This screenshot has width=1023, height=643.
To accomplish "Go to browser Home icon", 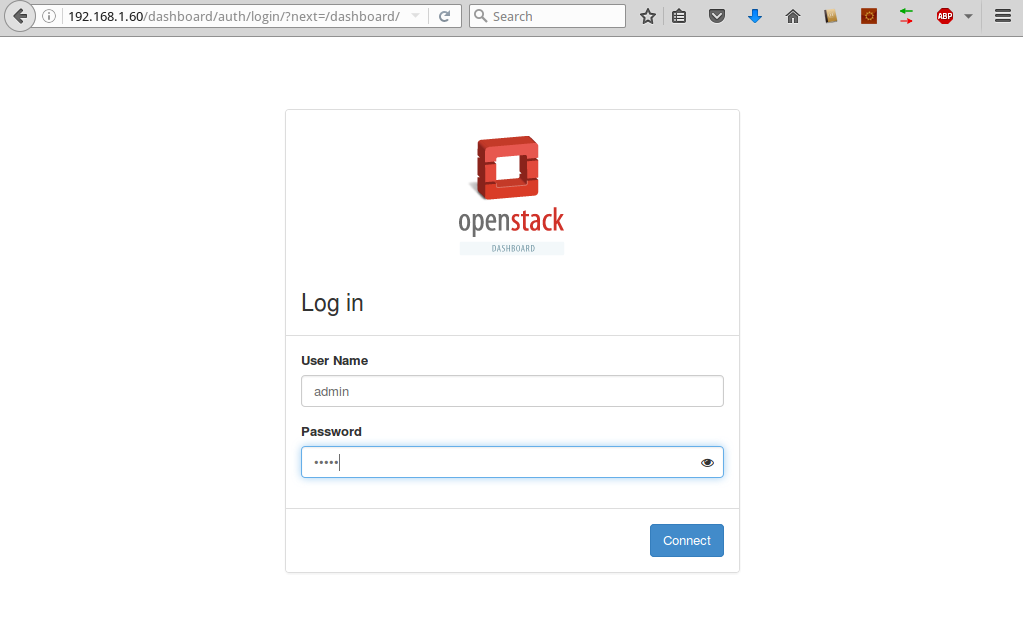I will (793, 16).
